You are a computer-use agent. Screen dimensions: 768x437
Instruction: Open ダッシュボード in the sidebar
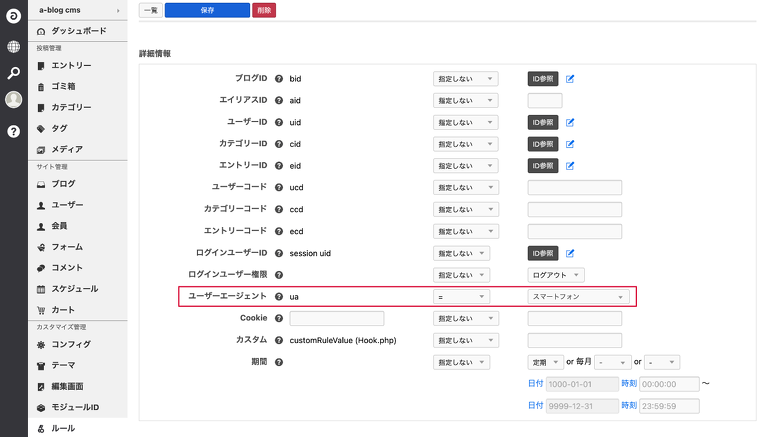[79, 32]
